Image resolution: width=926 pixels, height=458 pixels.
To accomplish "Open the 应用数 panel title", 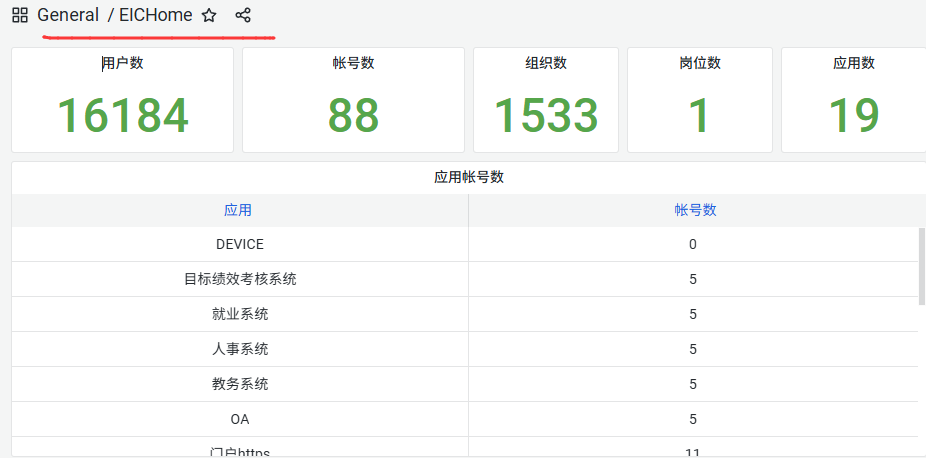I will click(x=854, y=63).
